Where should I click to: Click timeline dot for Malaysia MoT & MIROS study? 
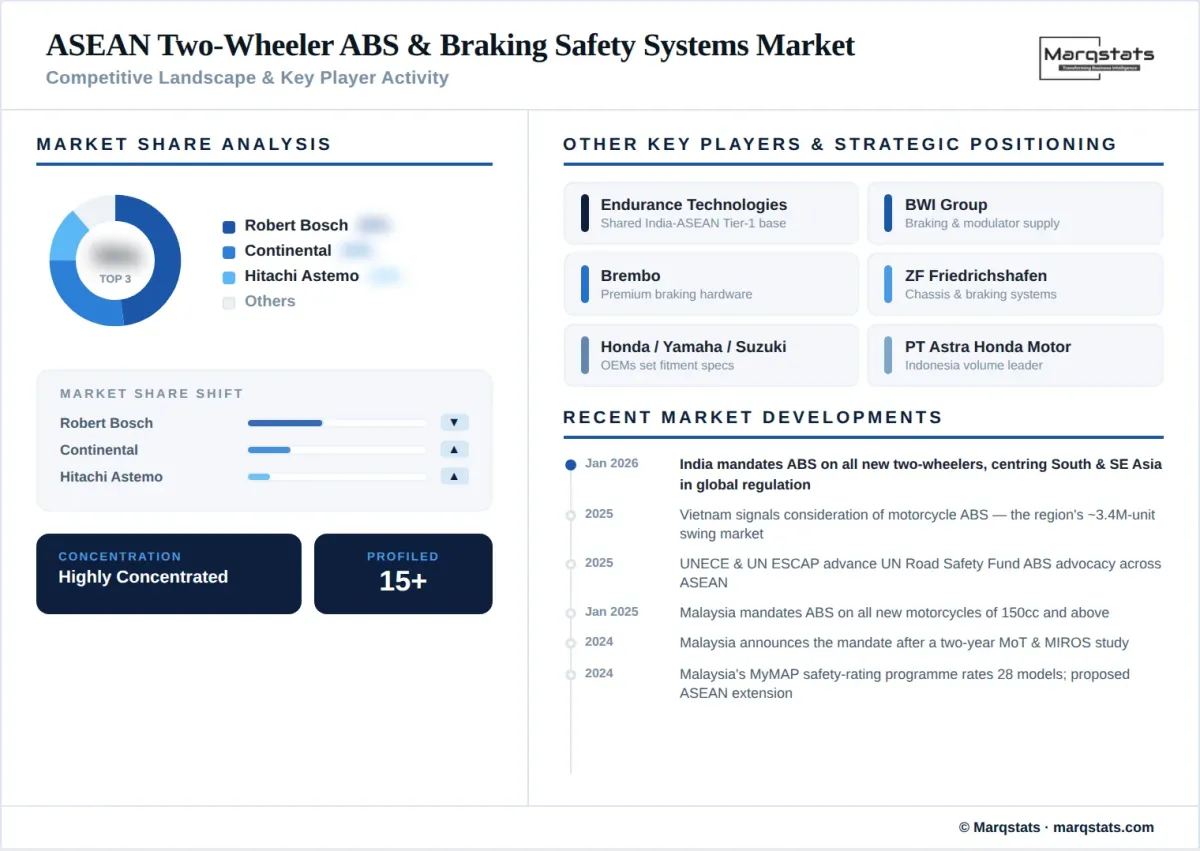570,643
